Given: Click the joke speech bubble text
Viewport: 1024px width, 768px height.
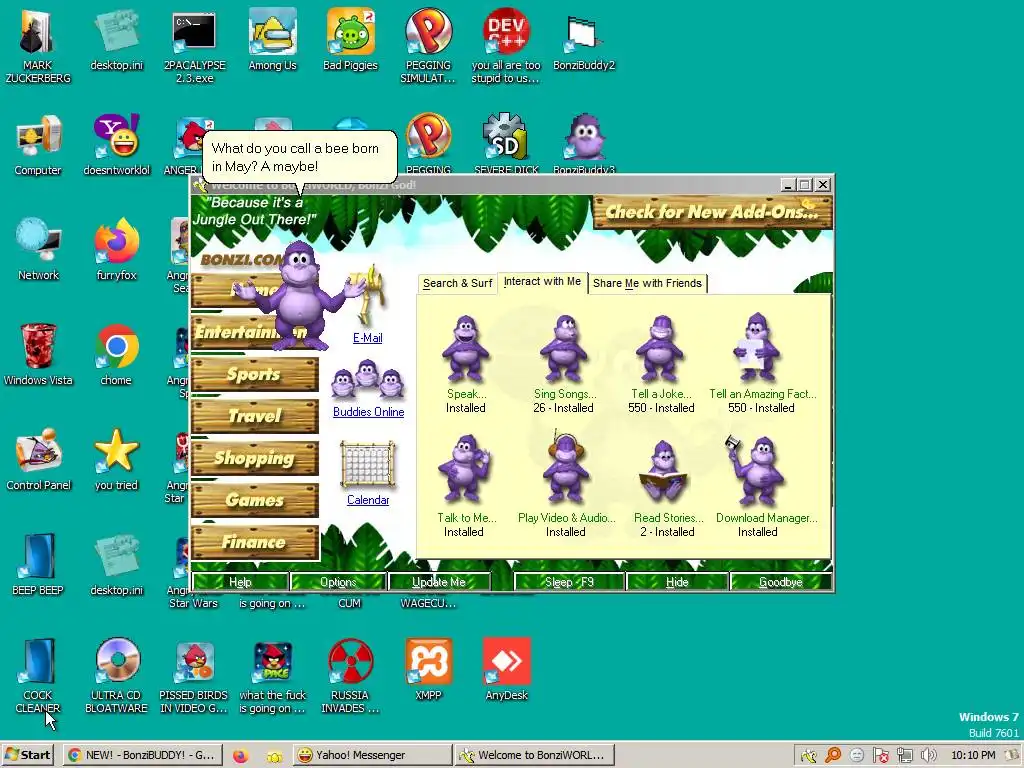Looking at the screenshot, I should (x=295, y=157).
